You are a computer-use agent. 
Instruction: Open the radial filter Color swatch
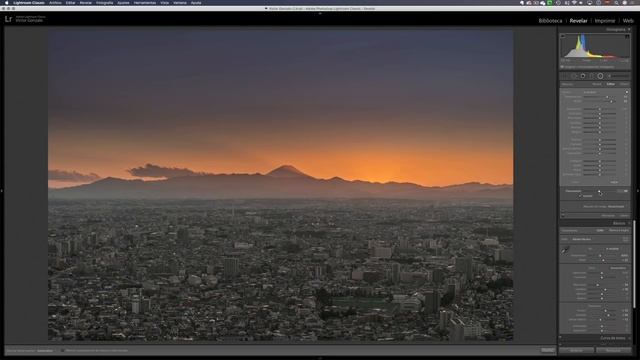(x=614, y=182)
